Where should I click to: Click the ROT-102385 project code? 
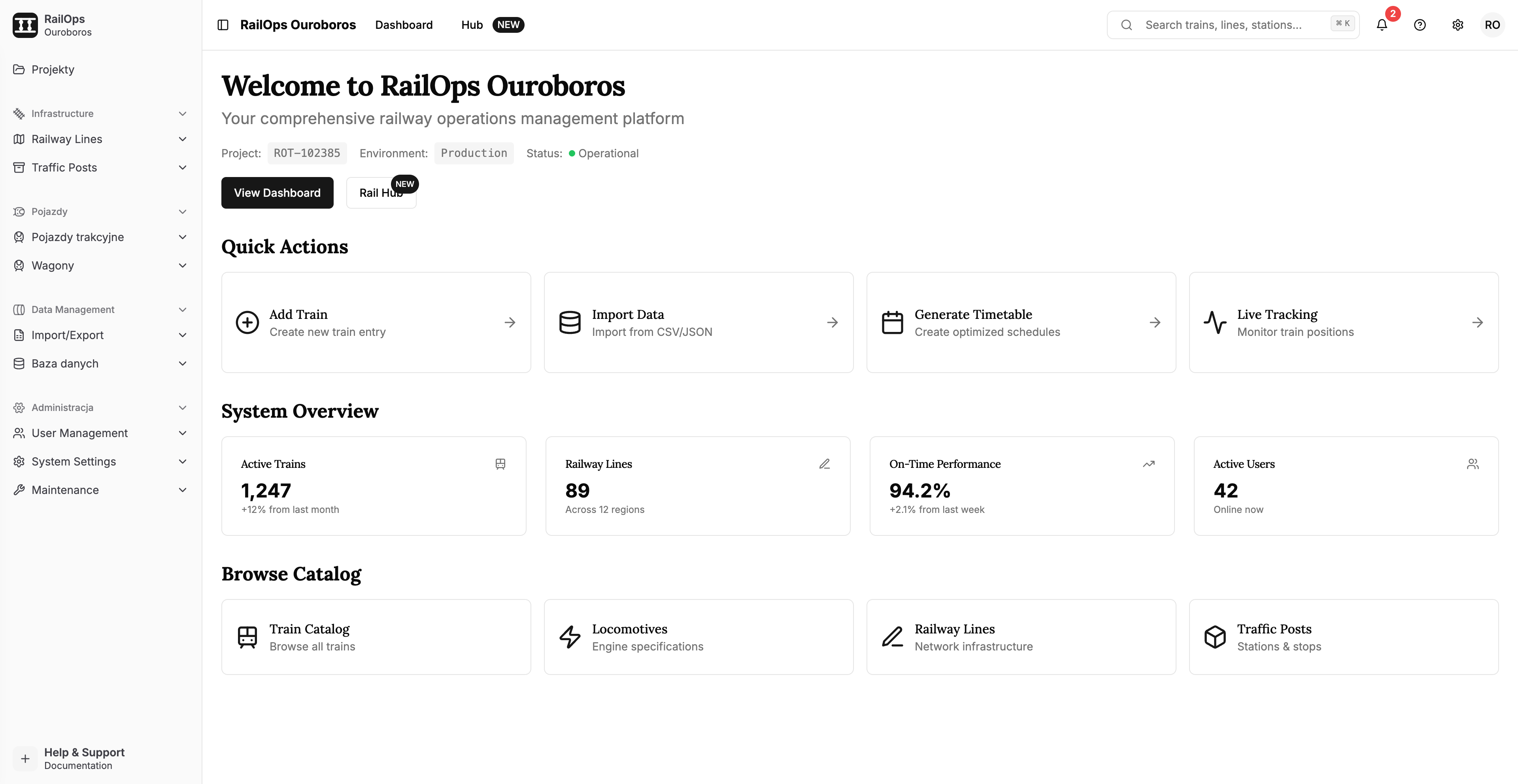pyautogui.click(x=306, y=153)
